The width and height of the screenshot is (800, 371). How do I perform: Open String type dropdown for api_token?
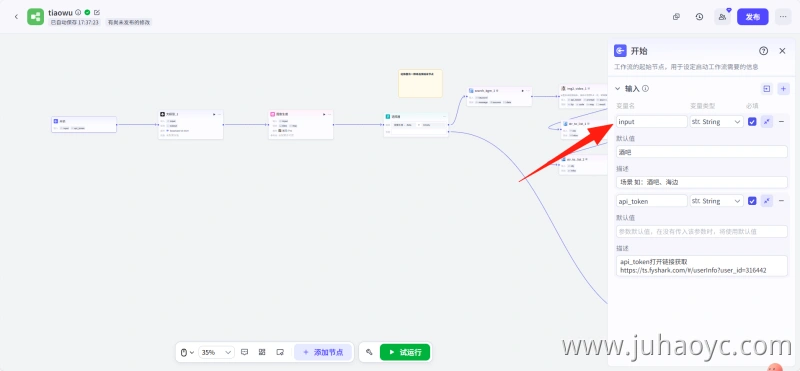pyautogui.click(x=716, y=201)
